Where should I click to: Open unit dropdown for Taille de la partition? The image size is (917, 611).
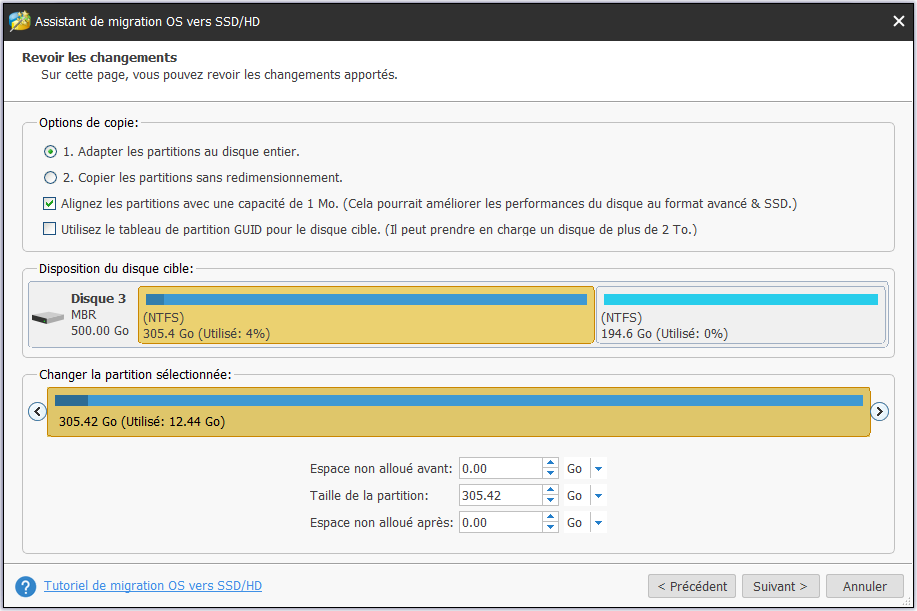click(x=598, y=496)
